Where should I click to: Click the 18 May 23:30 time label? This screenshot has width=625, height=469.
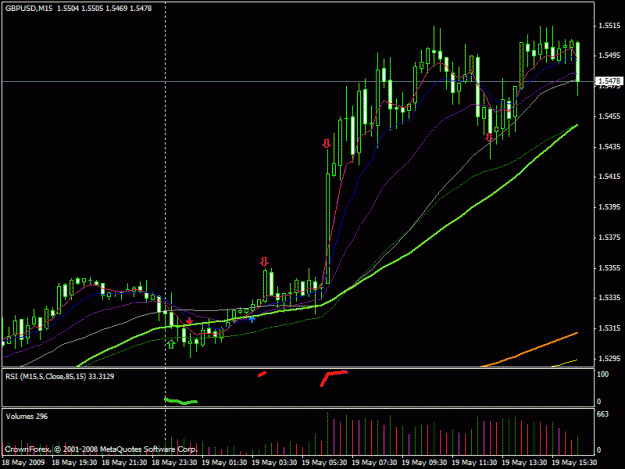175,463
